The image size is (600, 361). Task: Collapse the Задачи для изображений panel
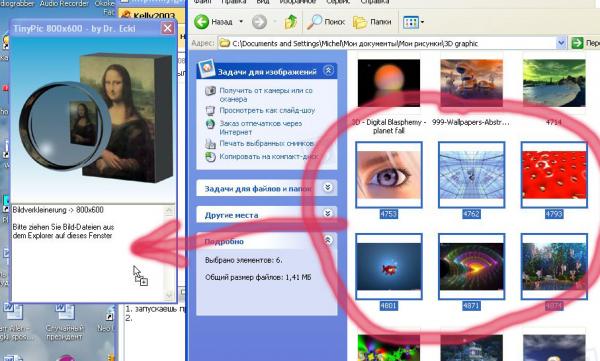[x=328, y=70]
